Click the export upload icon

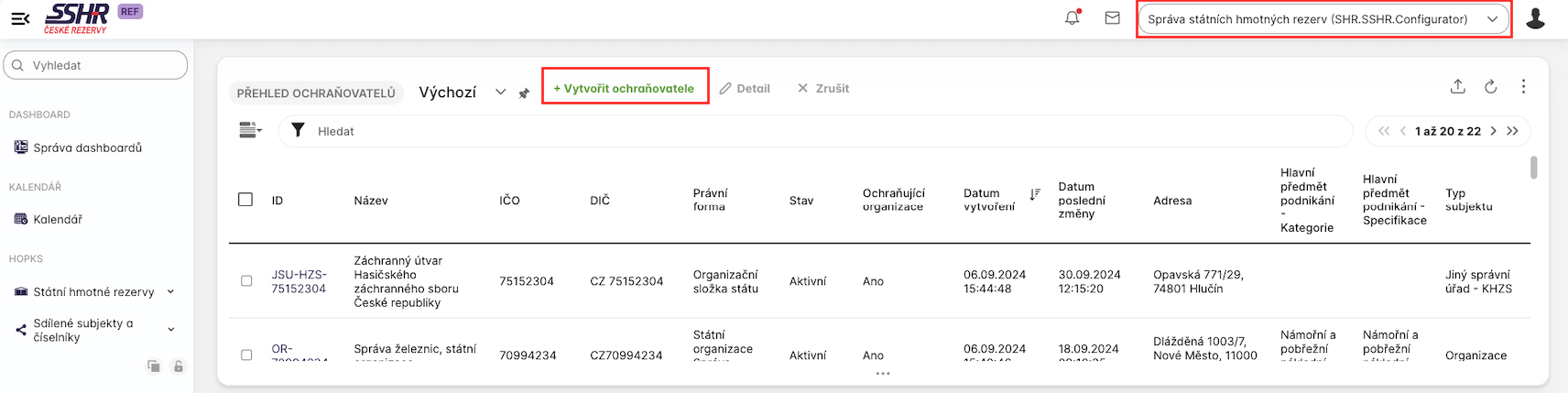point(1458,87)
